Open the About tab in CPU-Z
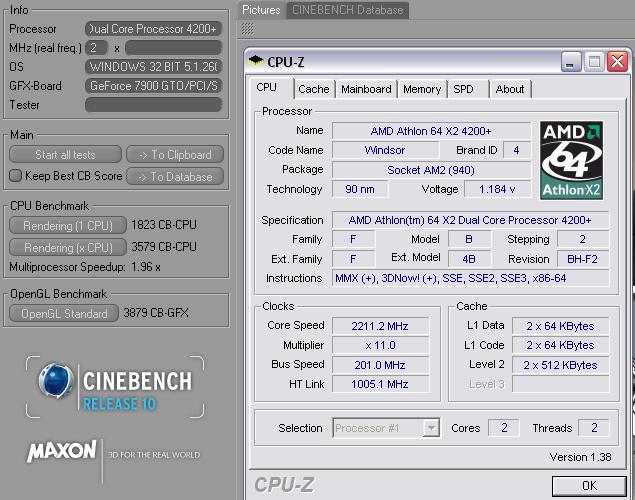 point(510,89)
